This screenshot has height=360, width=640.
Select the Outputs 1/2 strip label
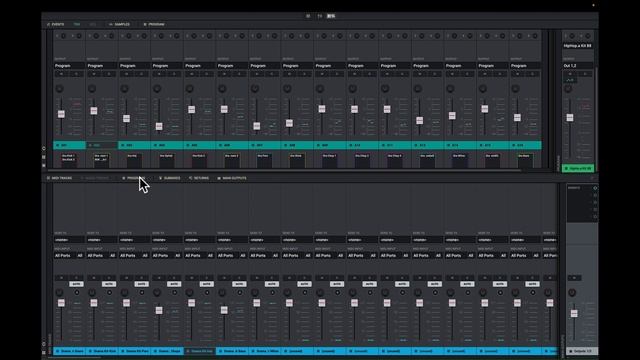(582, 351)
